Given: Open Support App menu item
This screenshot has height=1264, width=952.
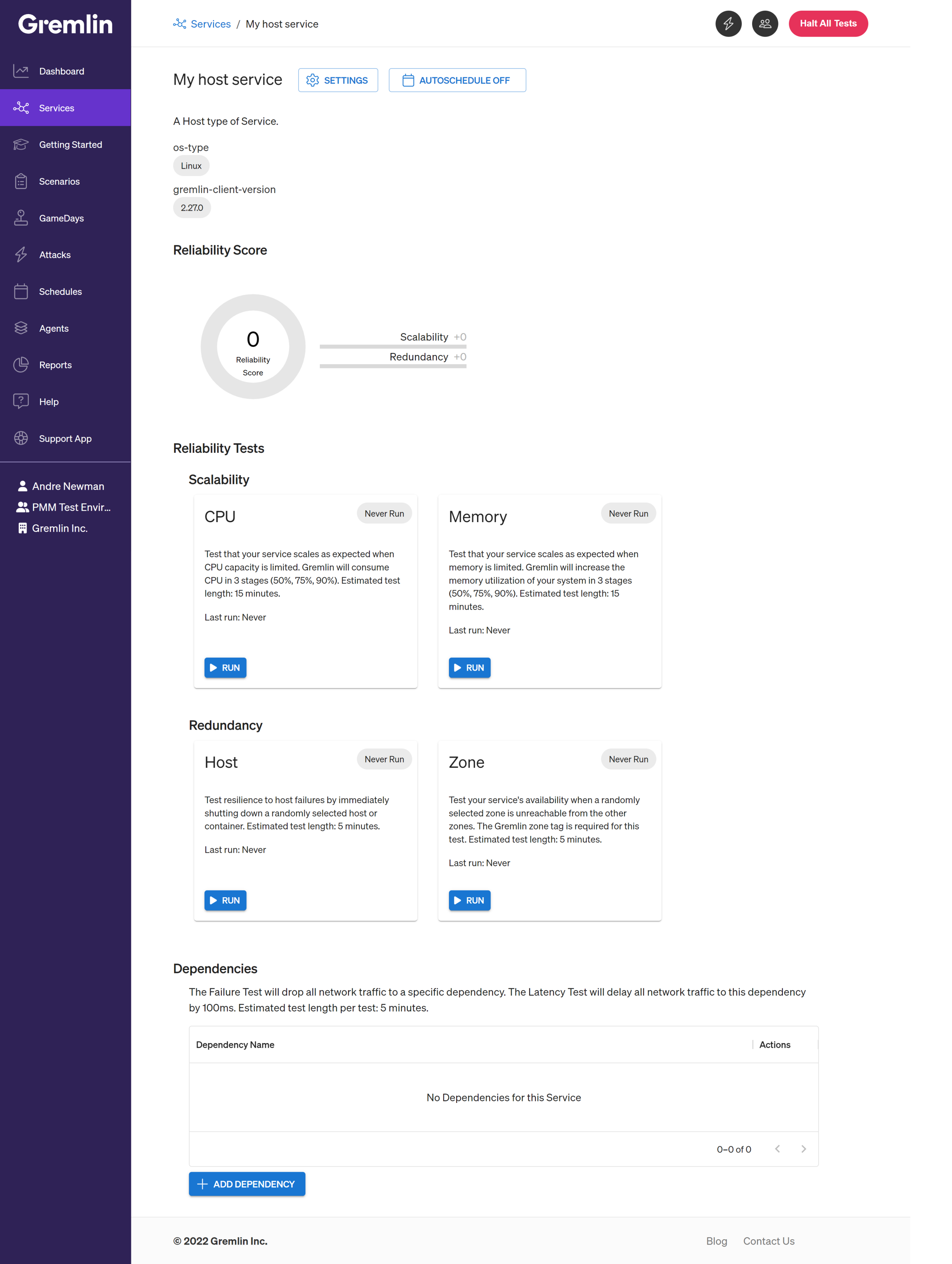Looking at the screenshot, I should point(65,438).
